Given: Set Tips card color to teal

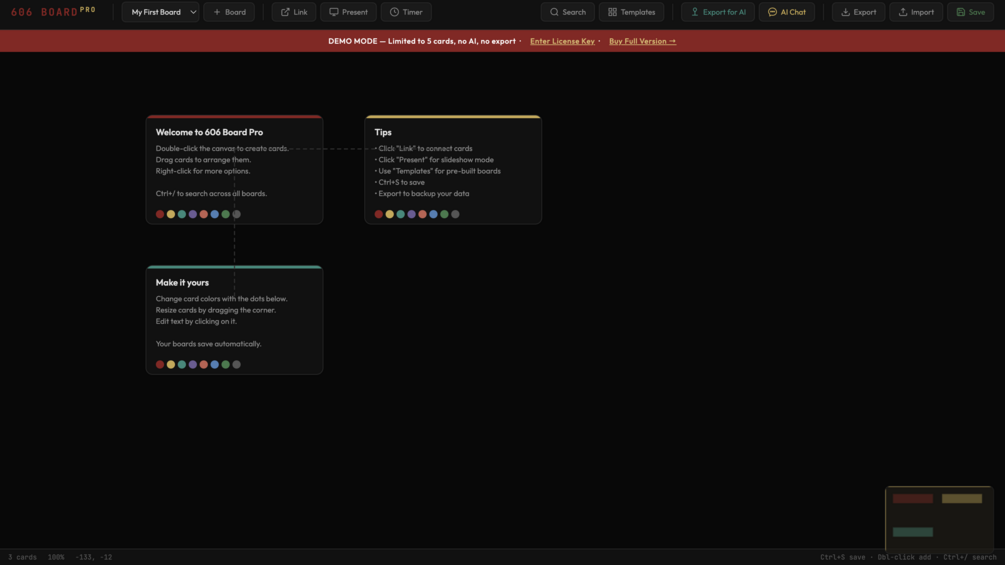Looking at the screenshot, I should coord(400,214).
